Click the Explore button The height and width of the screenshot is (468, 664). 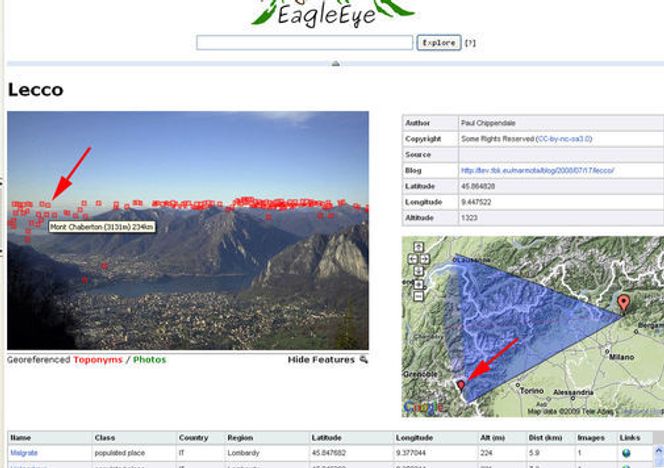[439, 43]
